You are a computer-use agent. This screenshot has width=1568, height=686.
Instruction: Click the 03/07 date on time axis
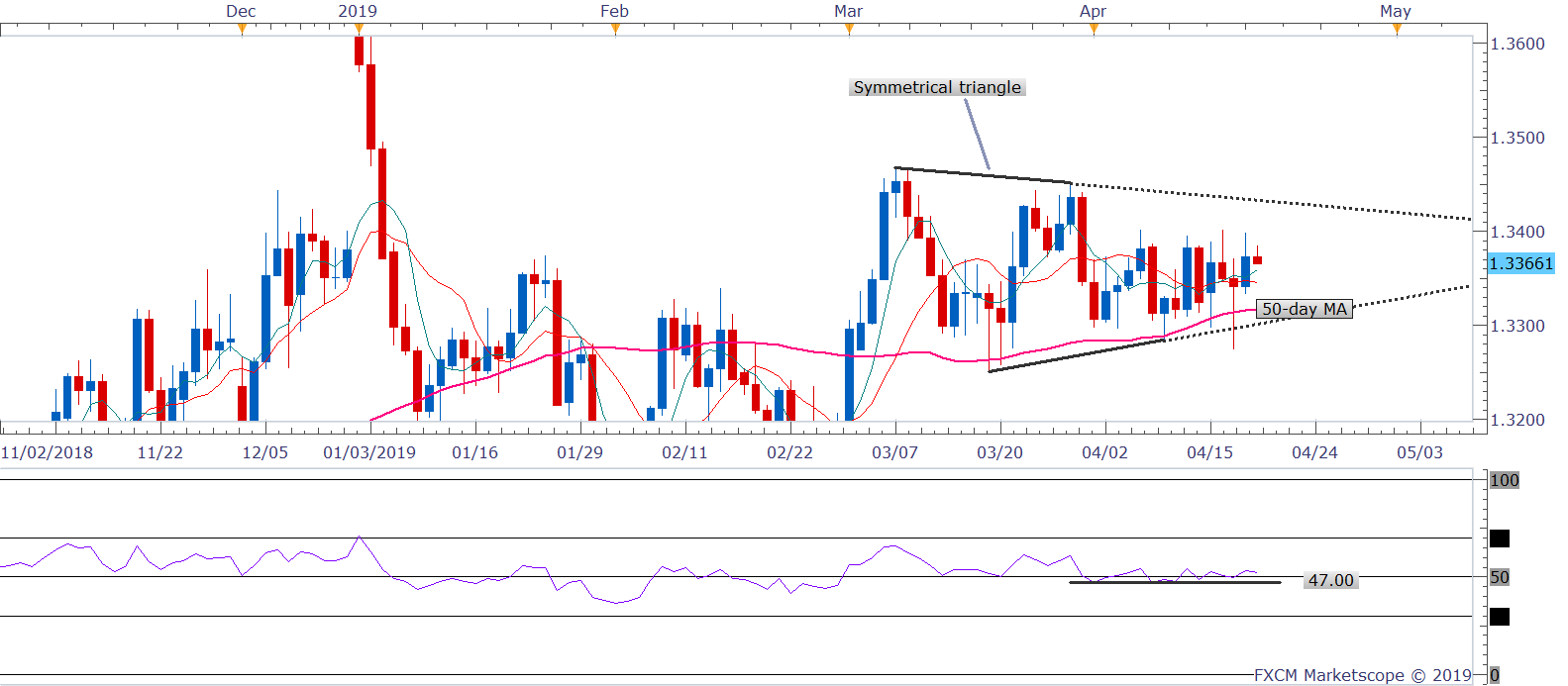coord(894,452)
